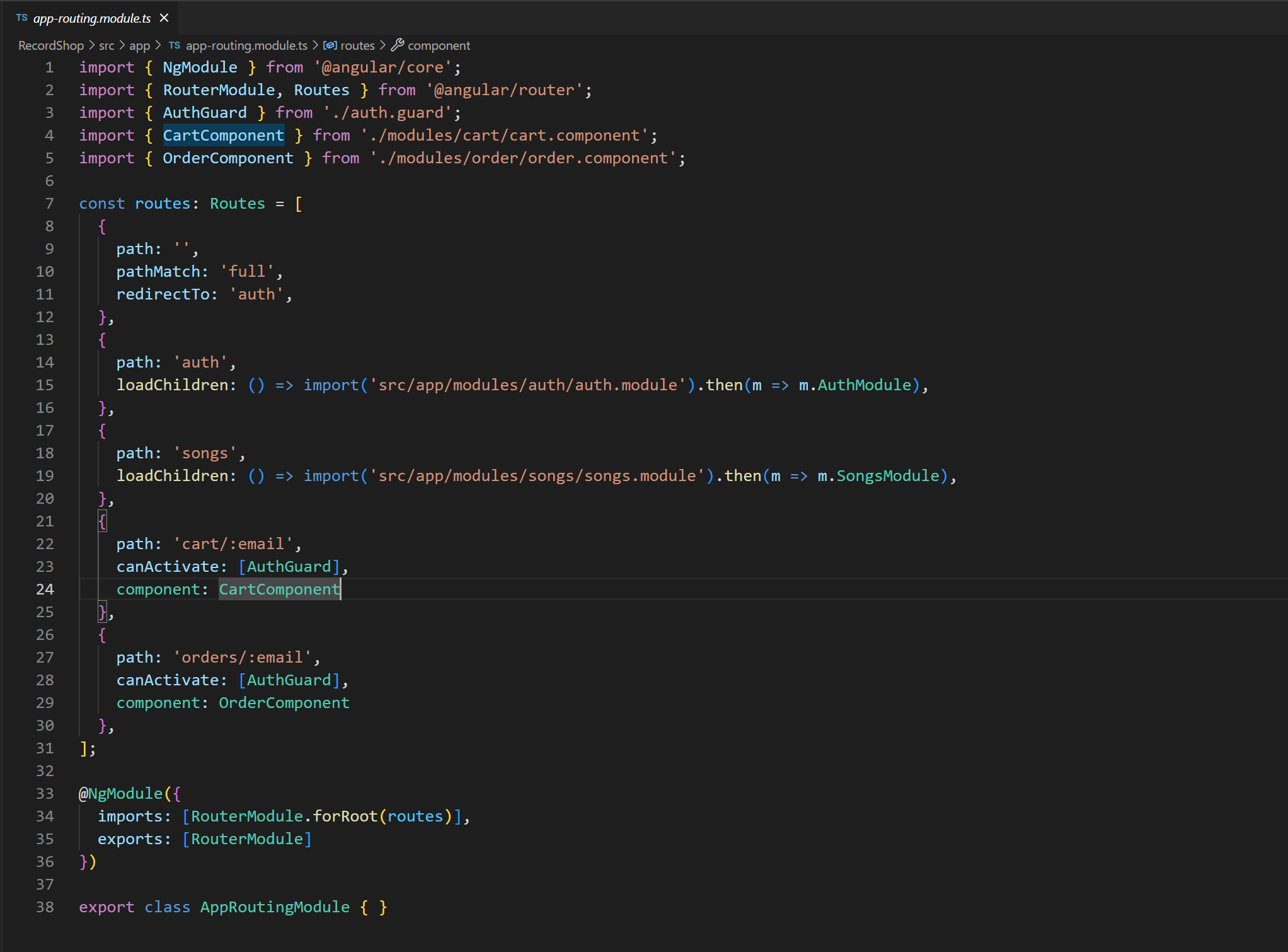Click the AuthGuard token on line 3
Screen dimensions: 1288x952
pyautogui.click(x=205, y=112)
